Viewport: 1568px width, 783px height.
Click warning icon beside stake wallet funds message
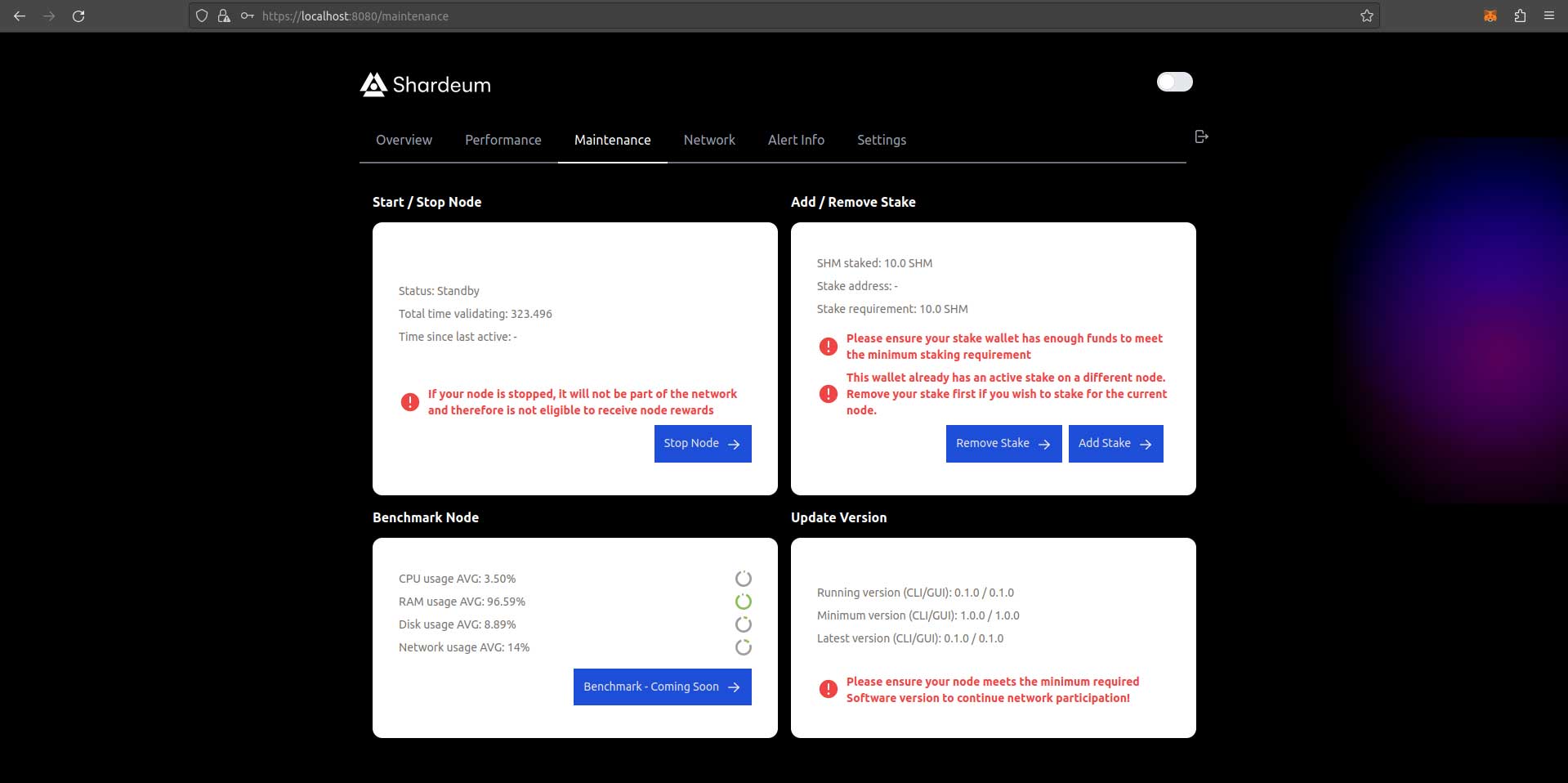coord(829,347)
